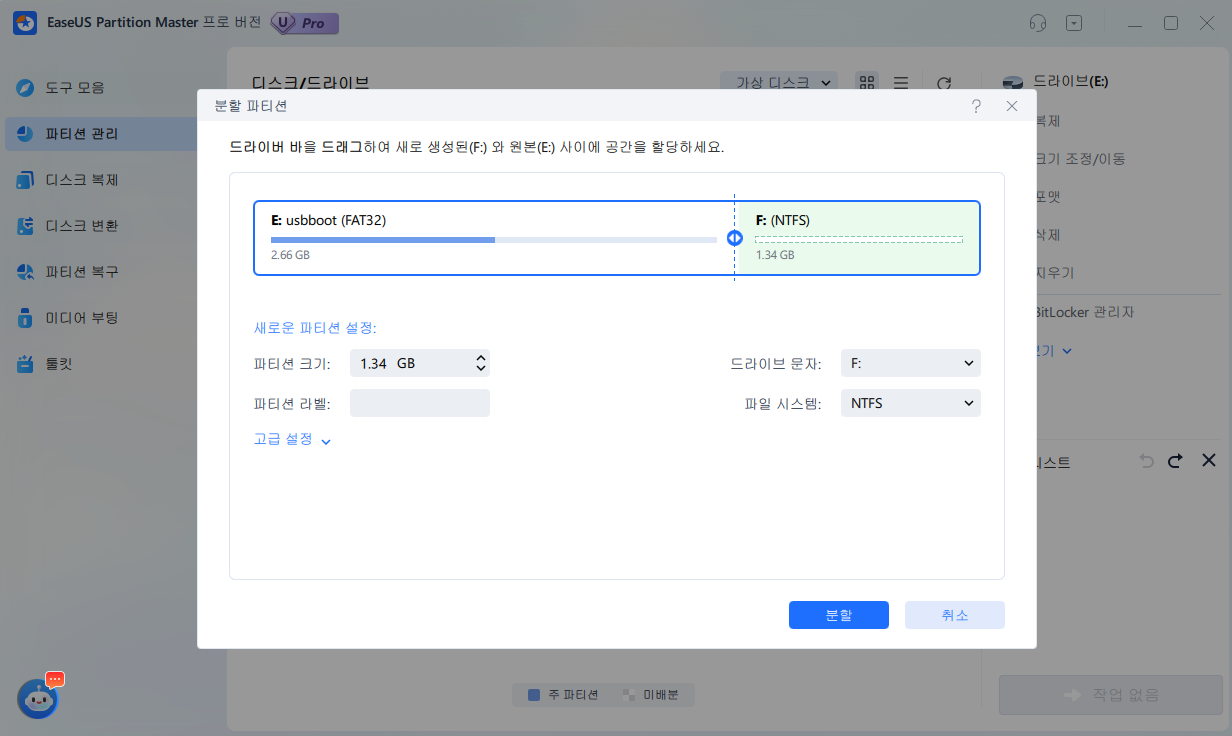This screenshot has height=736, width=1232.
Task: Open the 드라이브 문자 F: dropdown
Action: tap(910, 363)
